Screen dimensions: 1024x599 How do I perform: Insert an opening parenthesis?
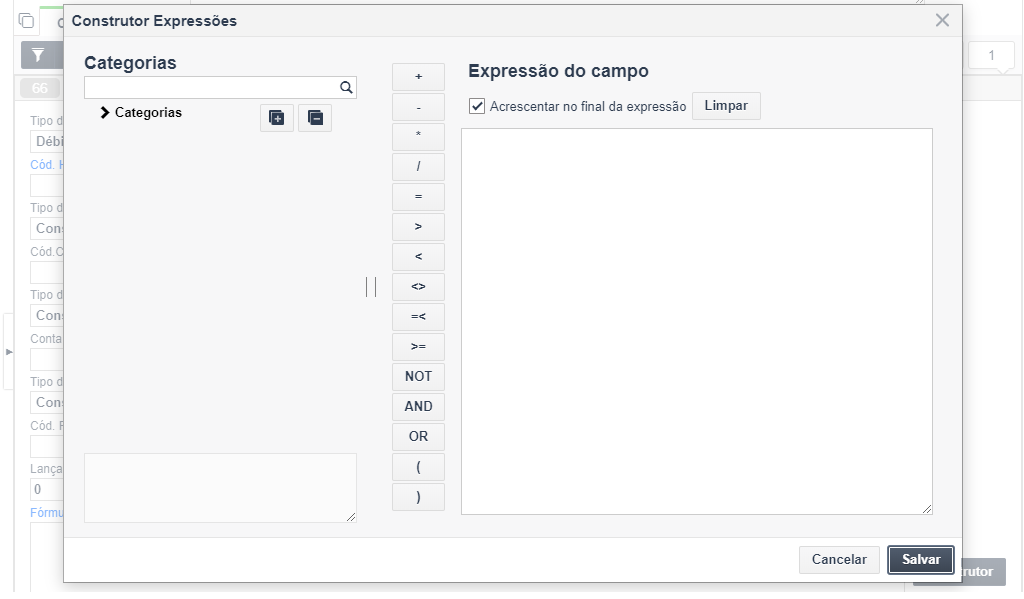(419, 467)
